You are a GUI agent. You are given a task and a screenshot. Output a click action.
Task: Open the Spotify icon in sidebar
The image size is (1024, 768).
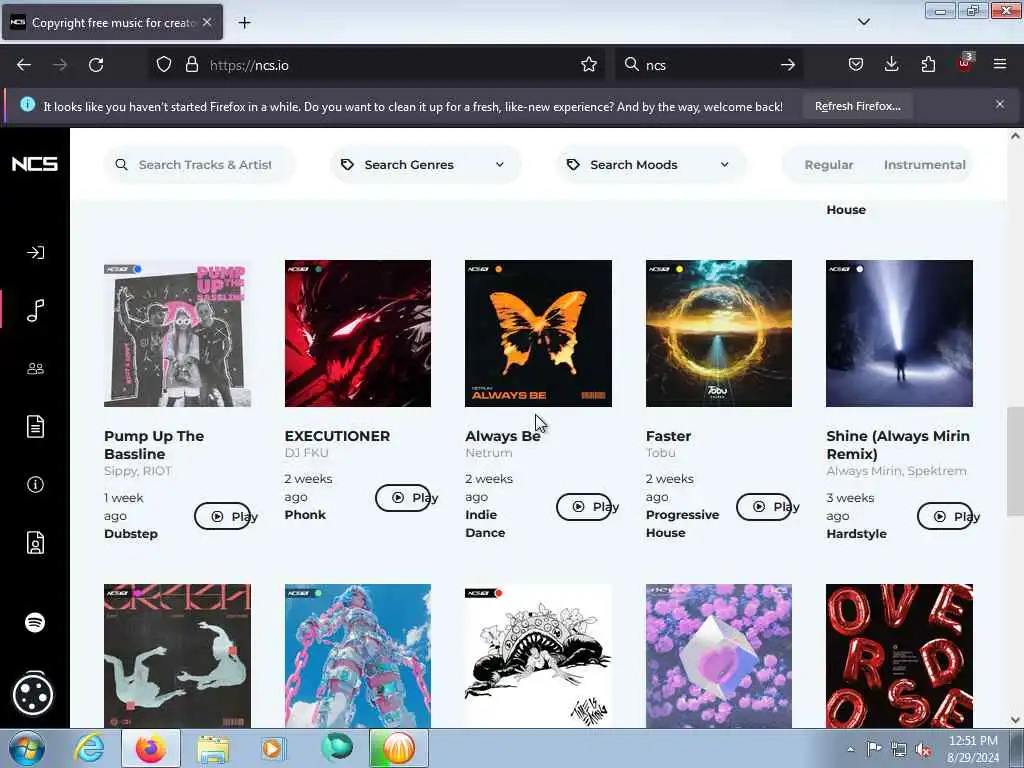35,622
